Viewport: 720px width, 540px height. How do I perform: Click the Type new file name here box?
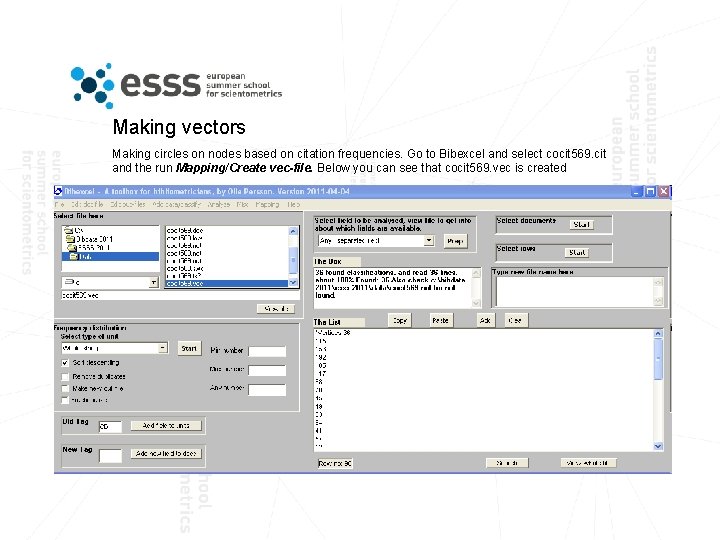click(x=575, y=292)
